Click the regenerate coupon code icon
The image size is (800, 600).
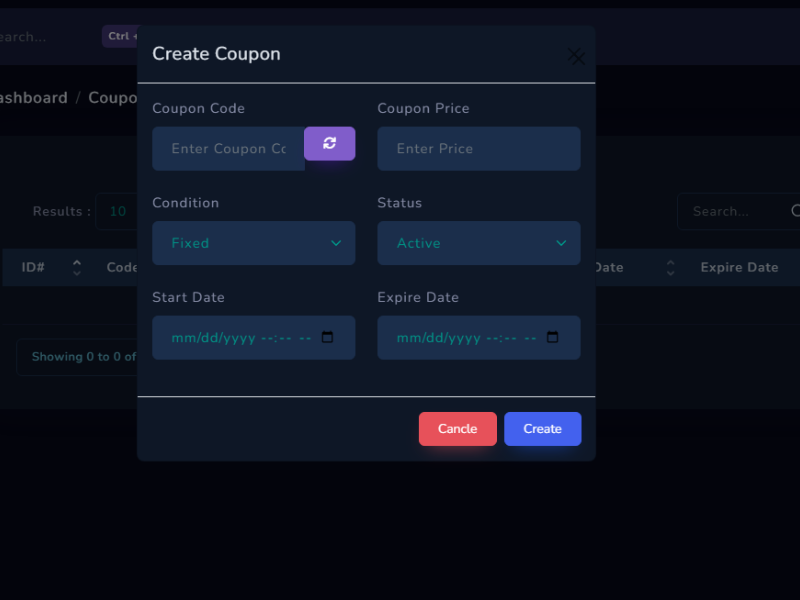pyautogui.click(x=329, y=143)
